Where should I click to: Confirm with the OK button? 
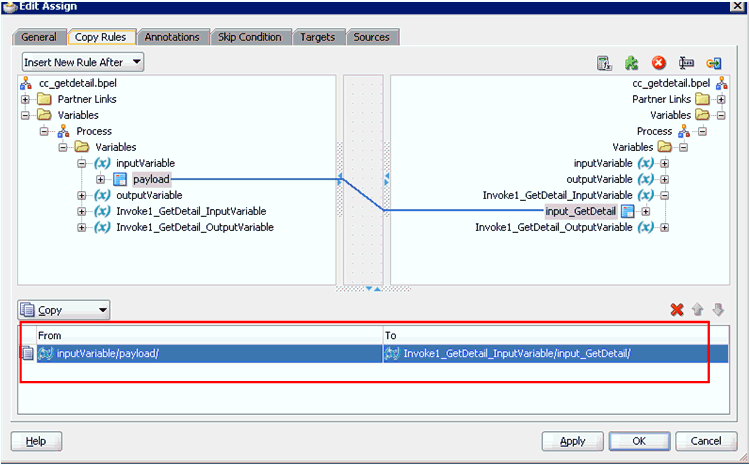639,441
